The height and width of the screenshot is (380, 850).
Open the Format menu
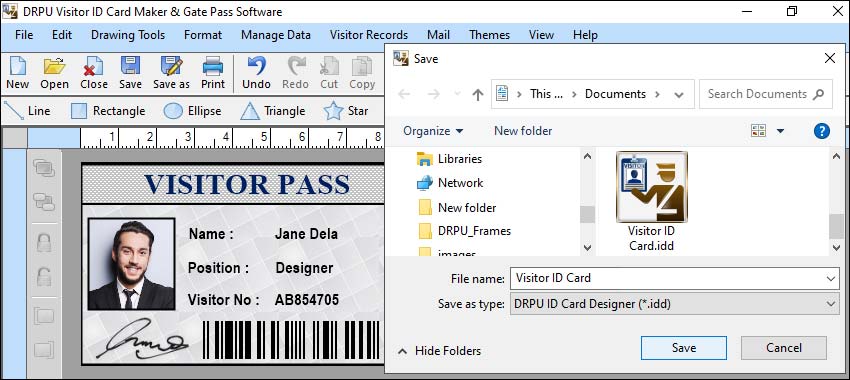[203, 35]
